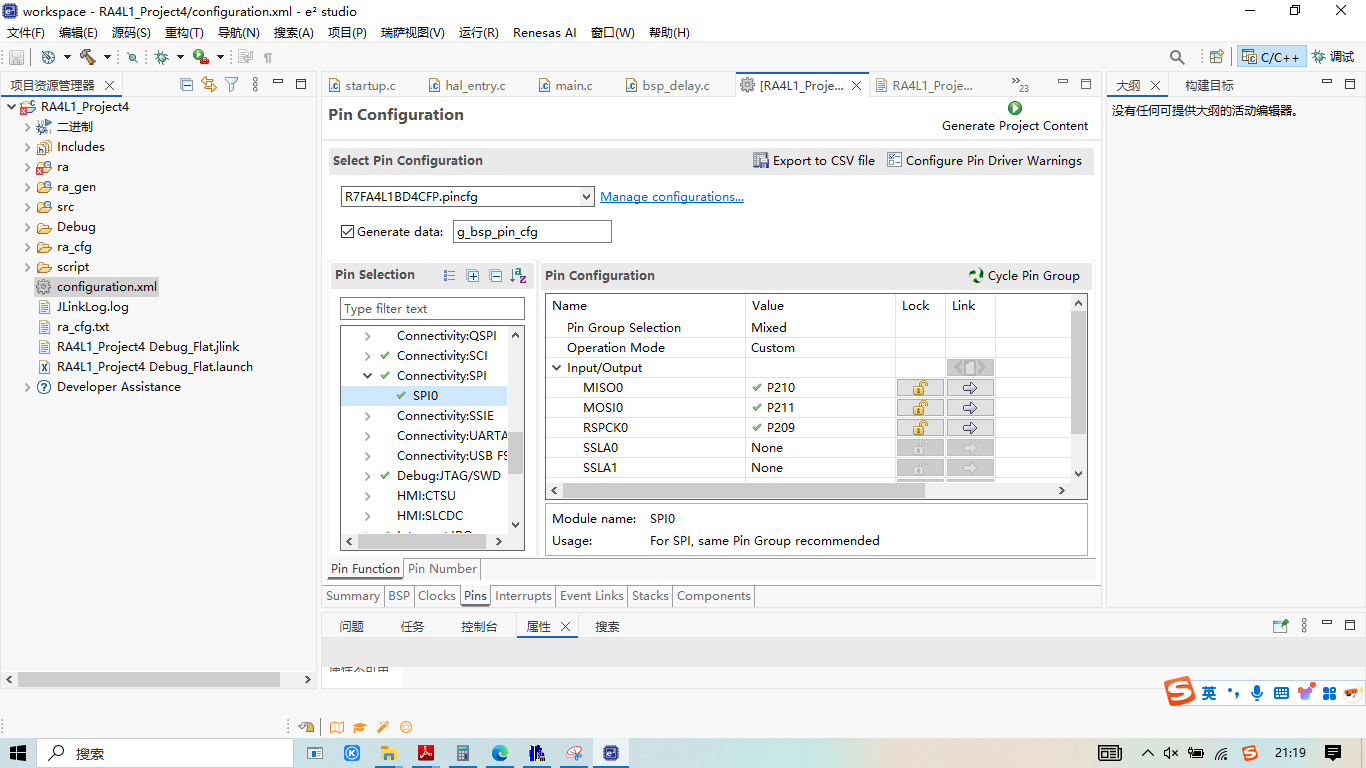The height and width of the screenshot is (768, 1366).
Task: Click the Save toolbar icon
Action: (x=16, y=57)
